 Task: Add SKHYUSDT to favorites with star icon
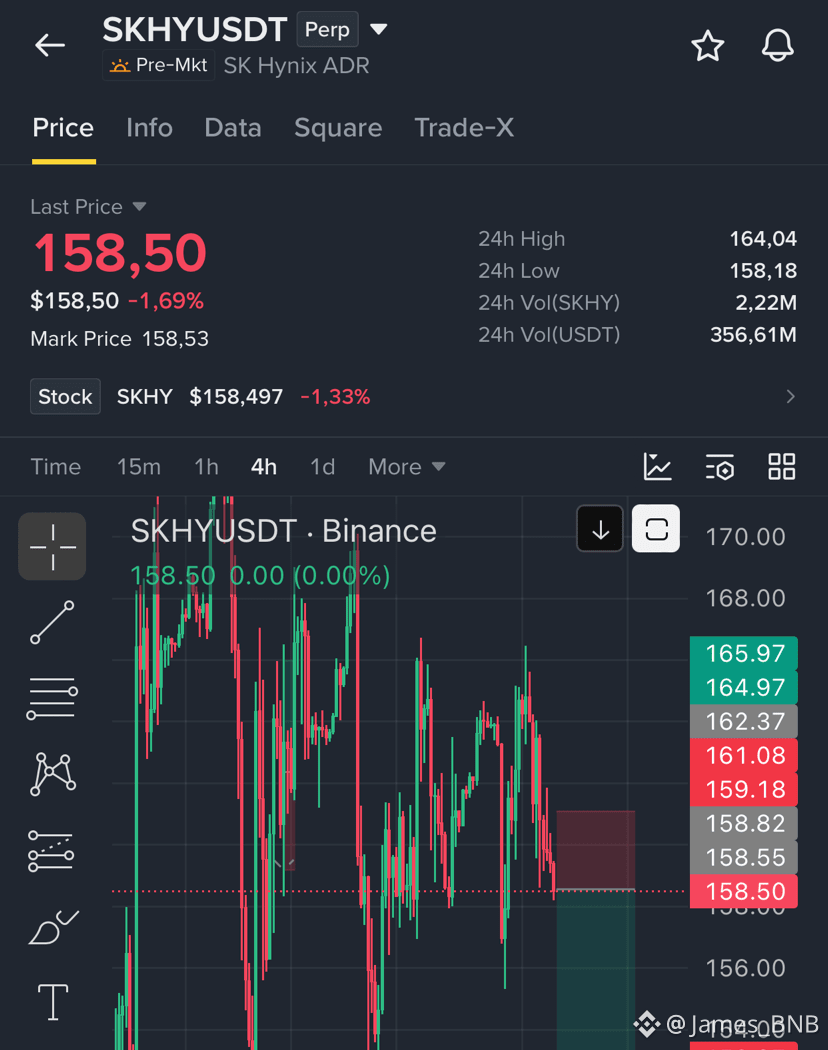coord(707,46)
